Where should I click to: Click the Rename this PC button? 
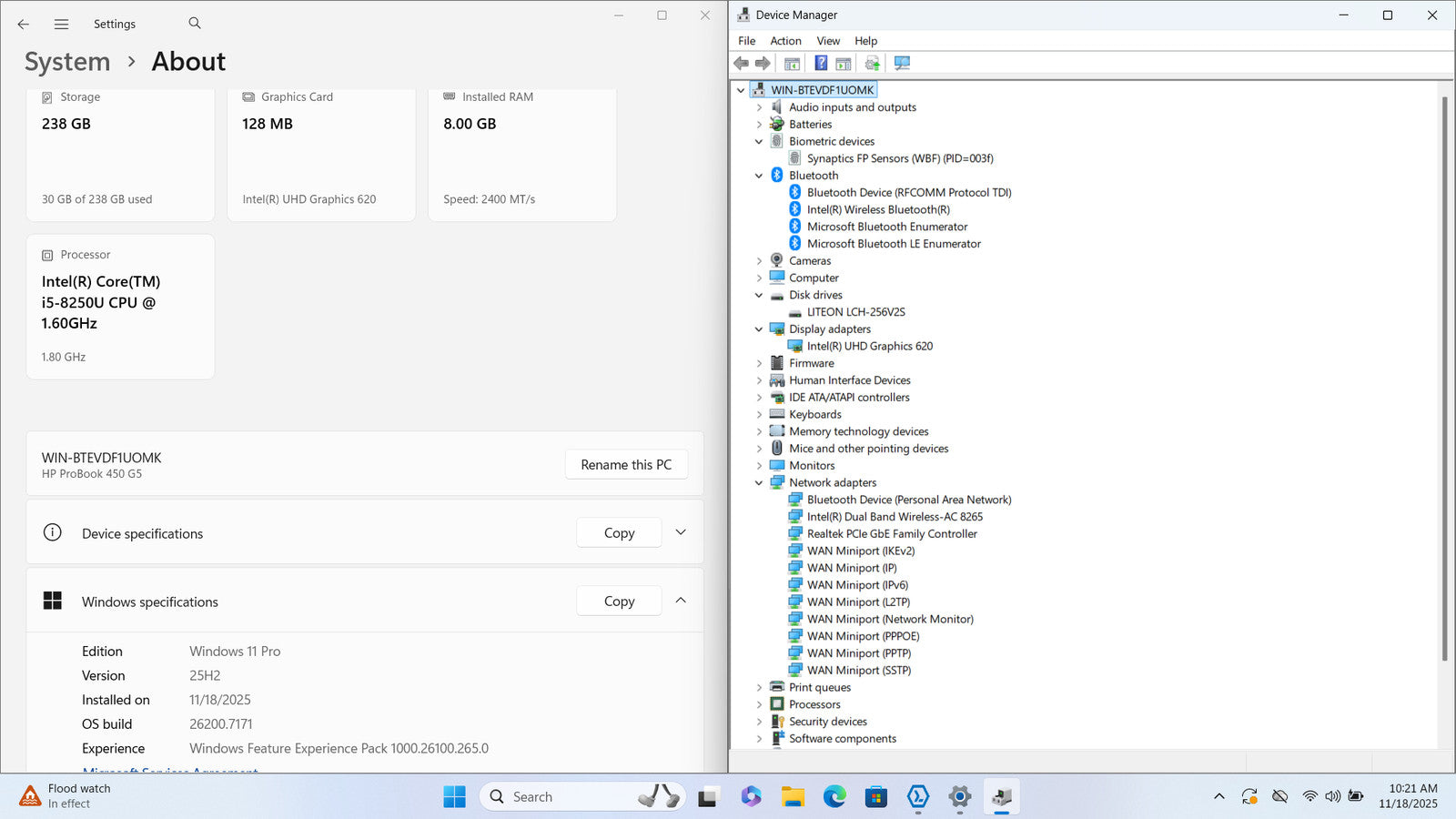[626, 464]
